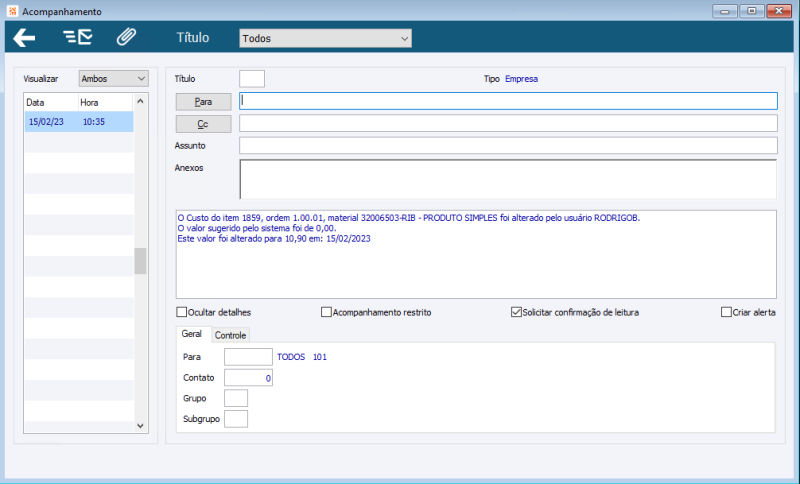The width and height of the screenshot is (800, 484).
Task: Click the Para field in Geral tab
Action: coord(248,357)
